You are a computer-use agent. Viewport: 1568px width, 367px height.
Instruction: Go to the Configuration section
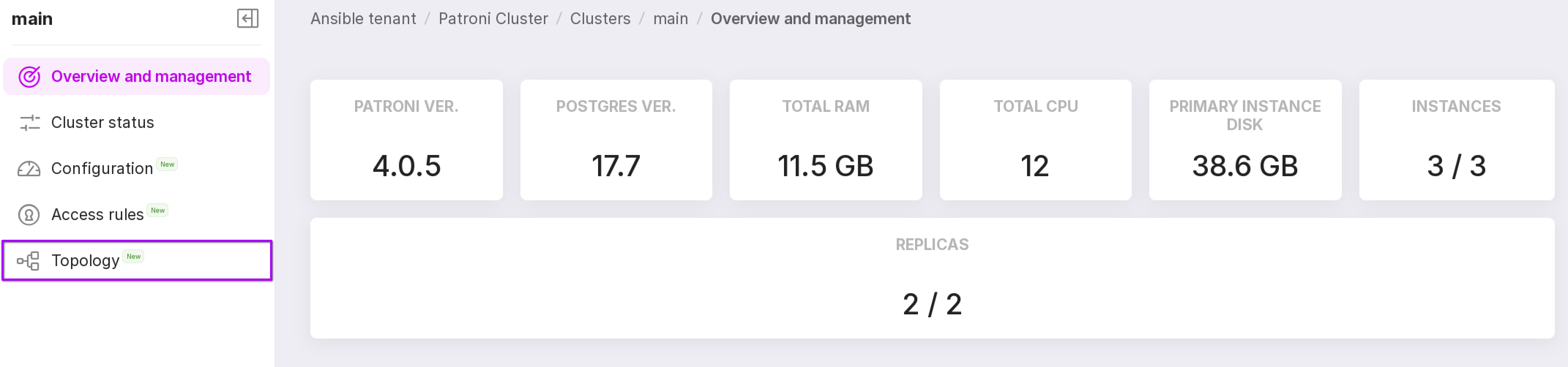(102, 169)
